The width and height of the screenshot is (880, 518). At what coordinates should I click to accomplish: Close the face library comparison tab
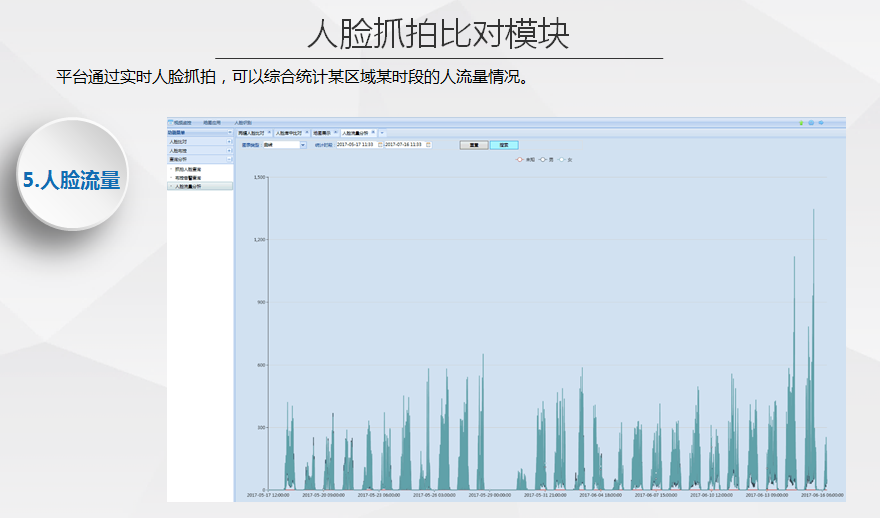point(307,132)
